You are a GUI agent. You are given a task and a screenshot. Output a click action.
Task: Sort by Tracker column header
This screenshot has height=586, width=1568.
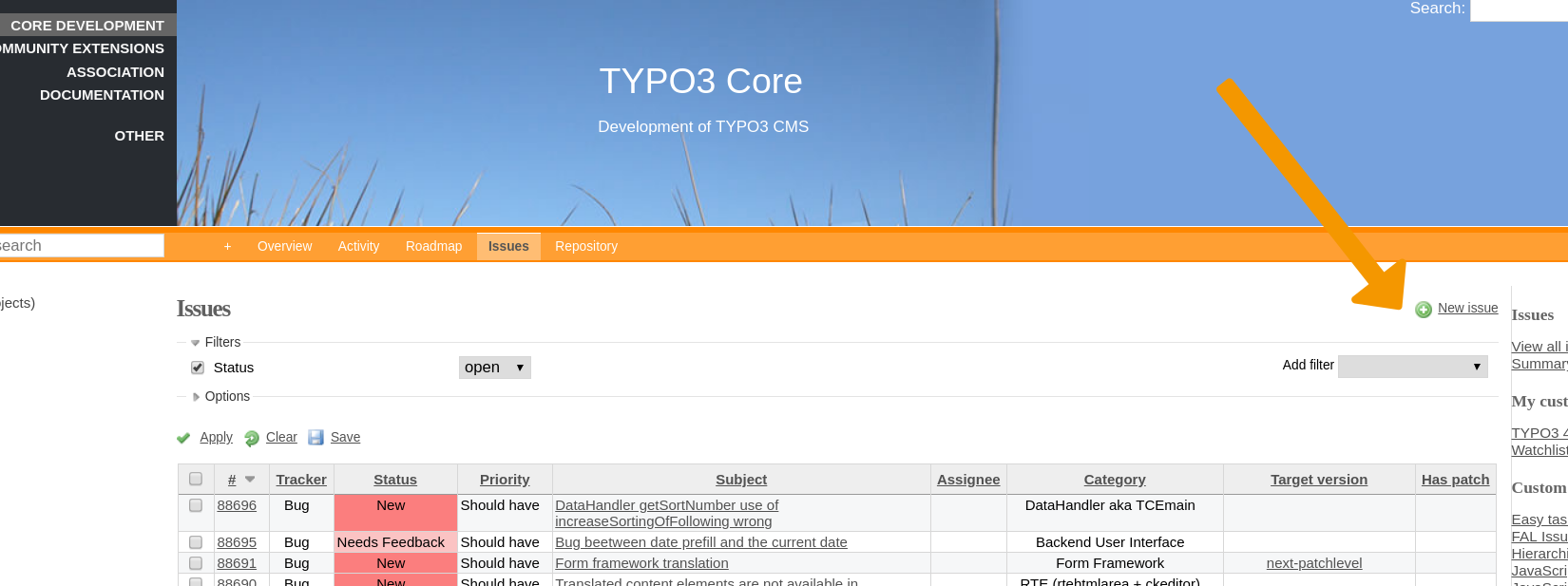[x=301, y=480]
